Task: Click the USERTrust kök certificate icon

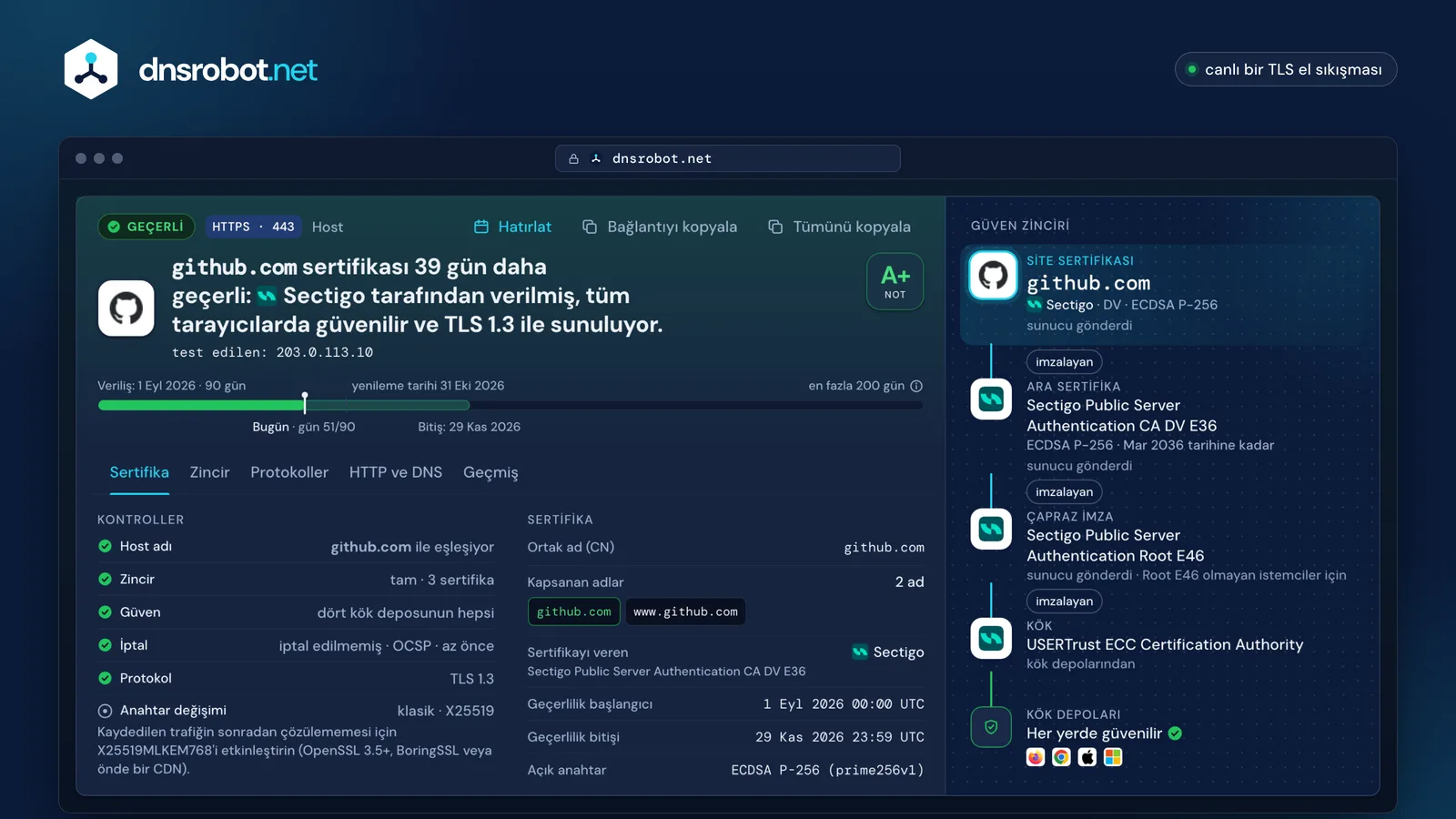Action: (x=991, y=638)
